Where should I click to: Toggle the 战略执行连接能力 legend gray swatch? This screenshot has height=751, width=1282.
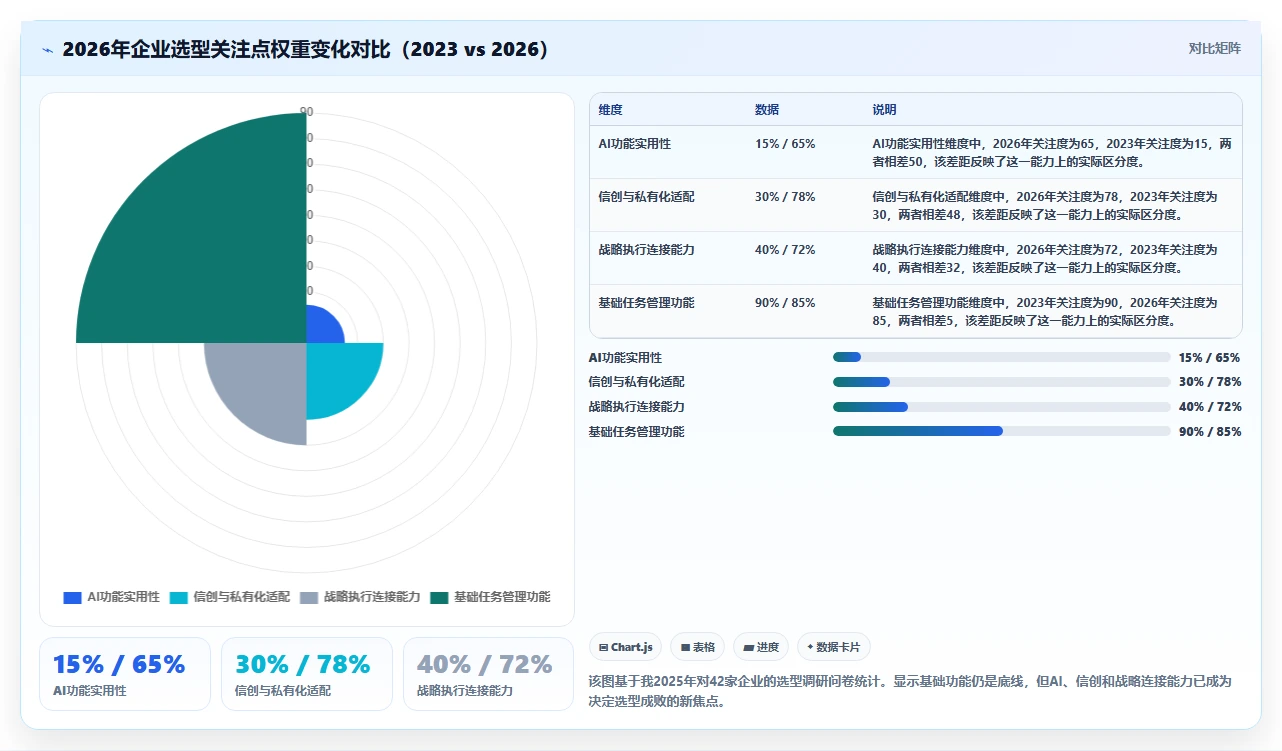point(309,597)
